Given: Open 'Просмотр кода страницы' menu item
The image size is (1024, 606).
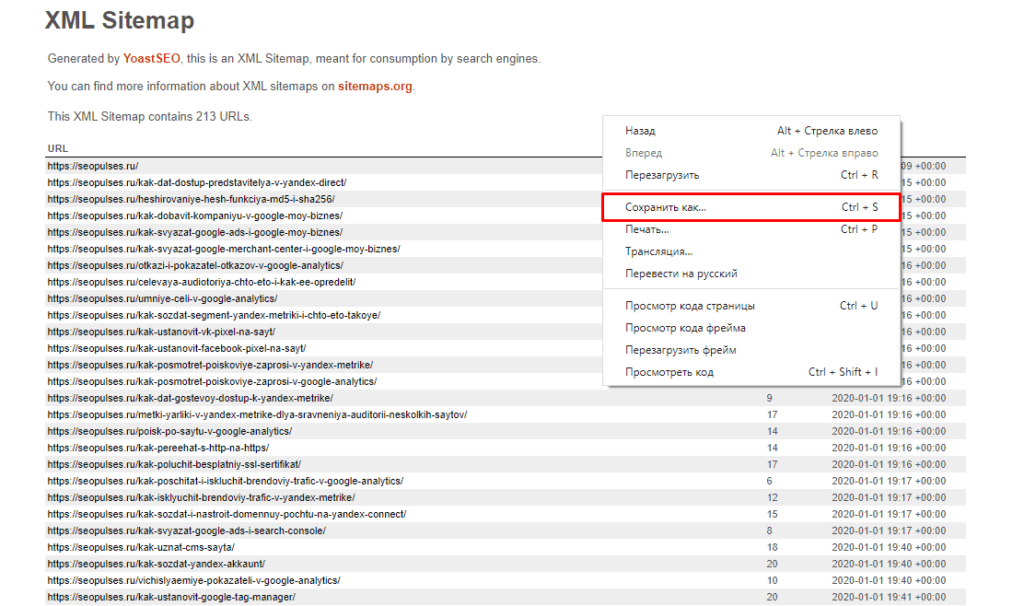Looking at the screenshot, I should 689,306.
